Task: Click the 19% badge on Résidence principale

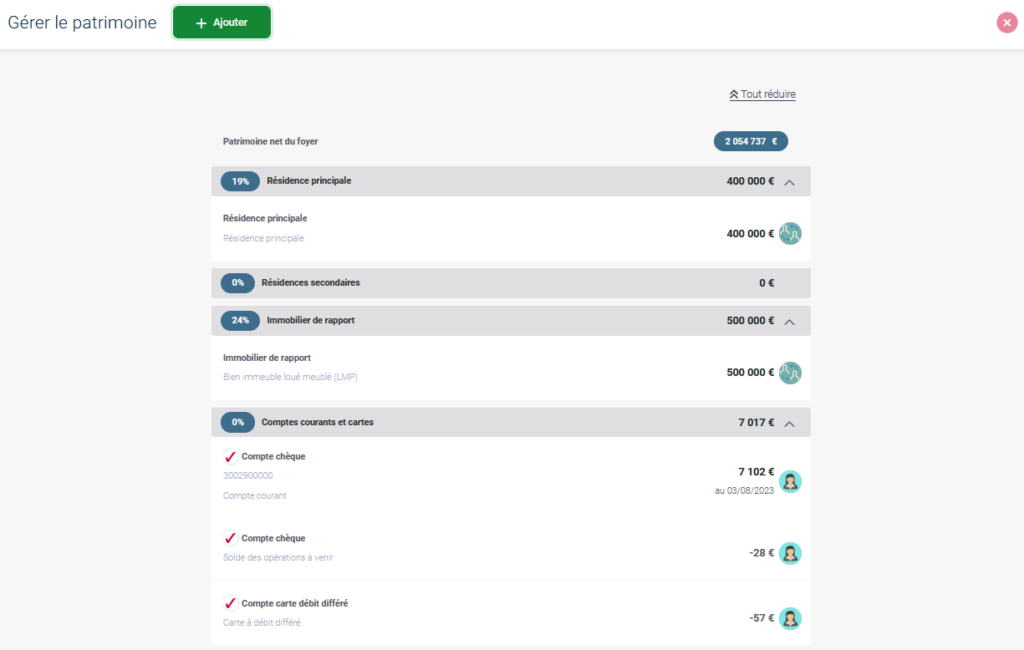Action: point(240,181)
